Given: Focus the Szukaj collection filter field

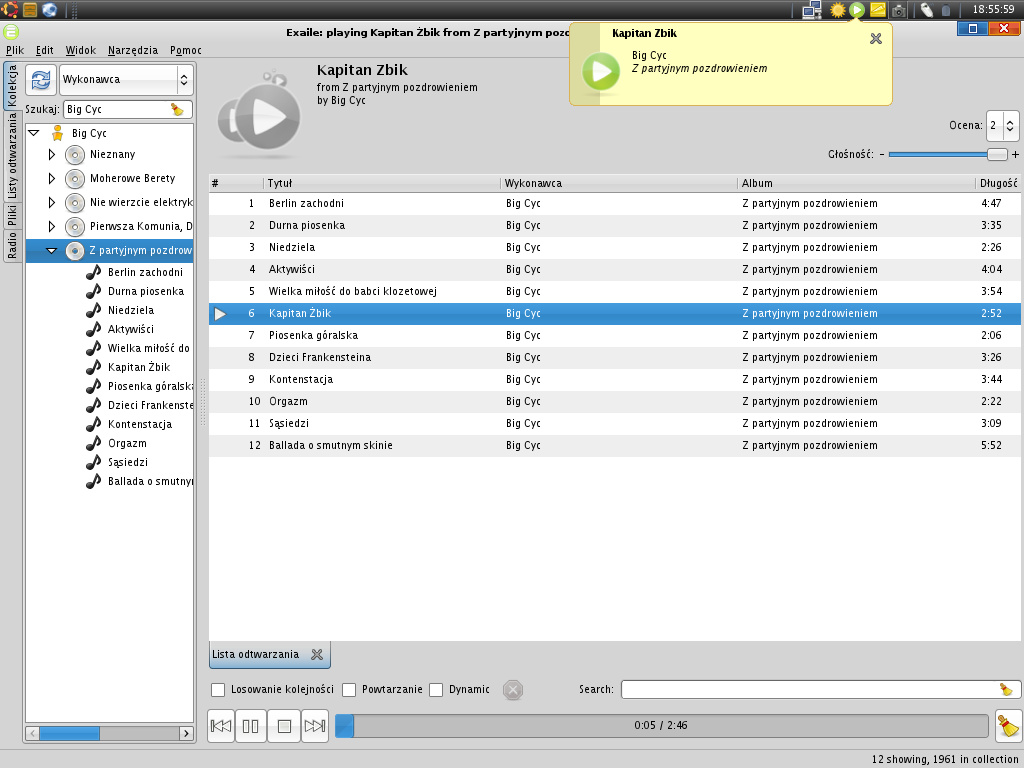Looking at the screenshot, I should click(118, 109).
